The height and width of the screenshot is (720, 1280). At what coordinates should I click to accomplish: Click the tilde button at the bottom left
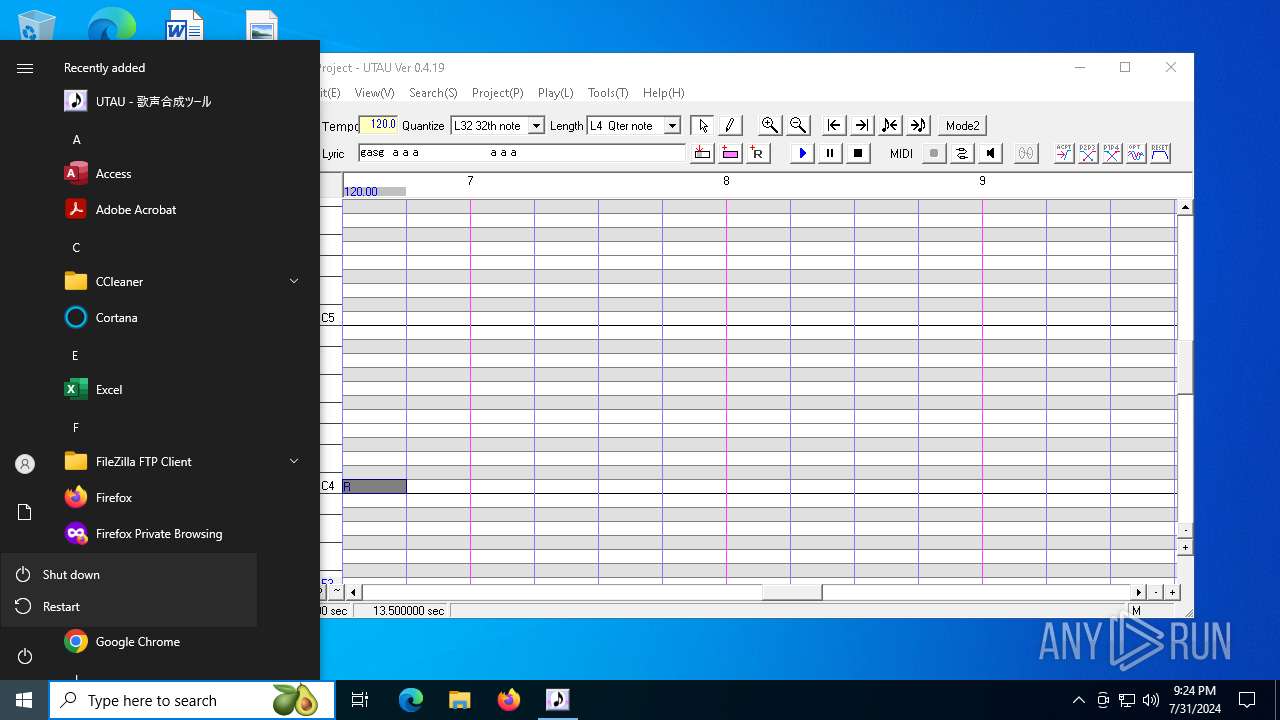point(336,592)
